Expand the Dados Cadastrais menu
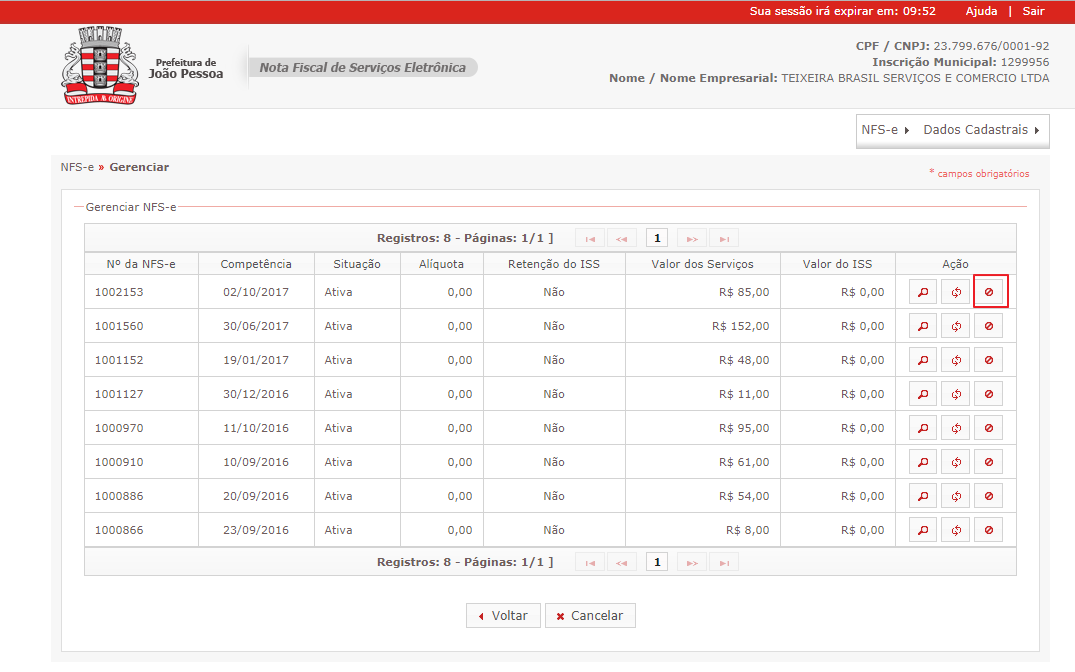Viewport: 1075px width, 672px height. click(x=981, y=130)
